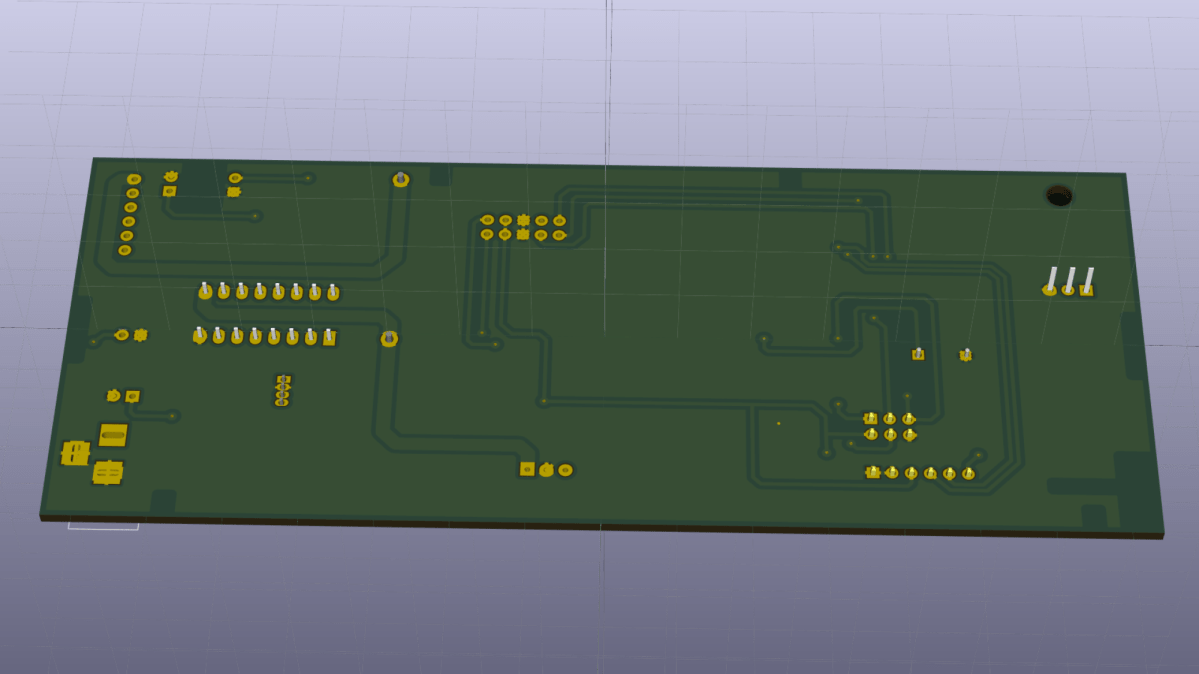Select the three-pin header with long white leads

[x=1068, y=281]
